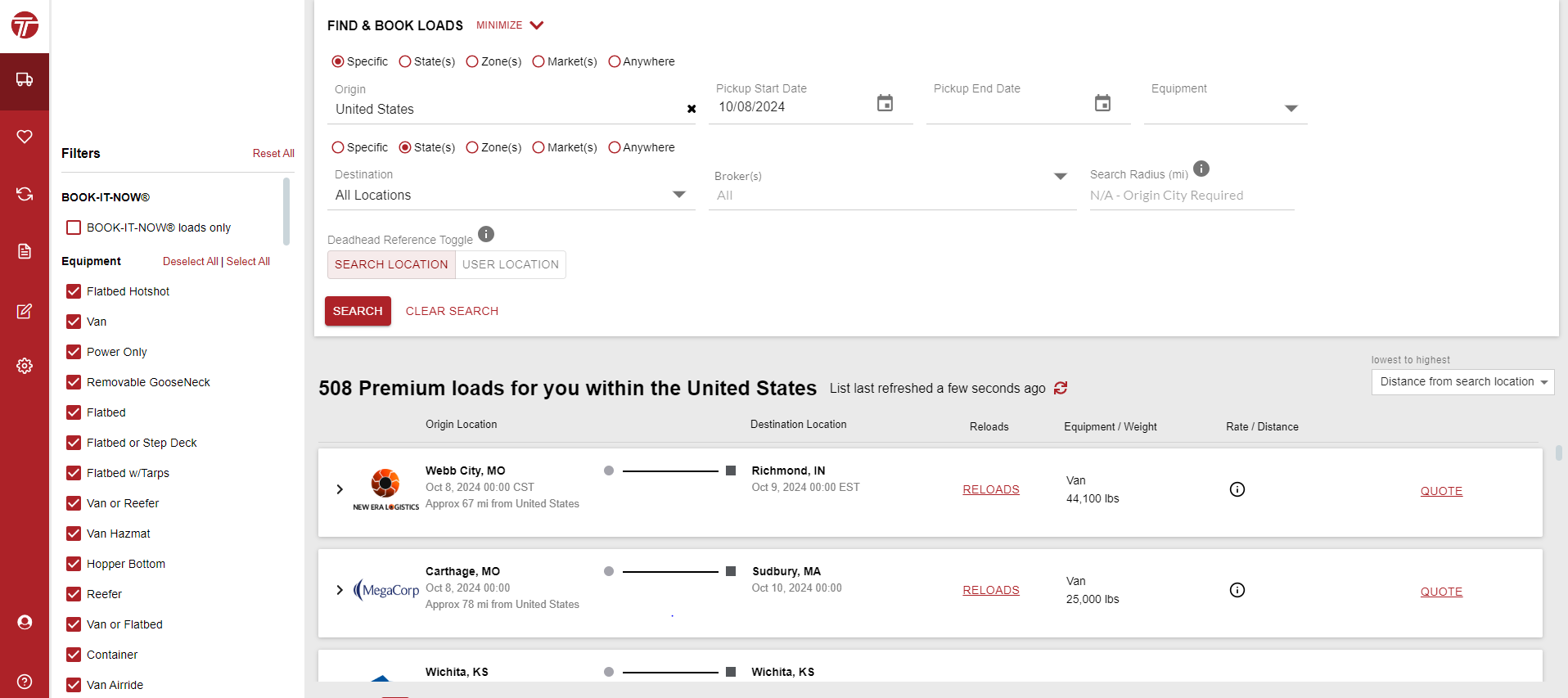Refresh the load list
The width and height of the screenshot is (1568, 698).
(1061, 388)
